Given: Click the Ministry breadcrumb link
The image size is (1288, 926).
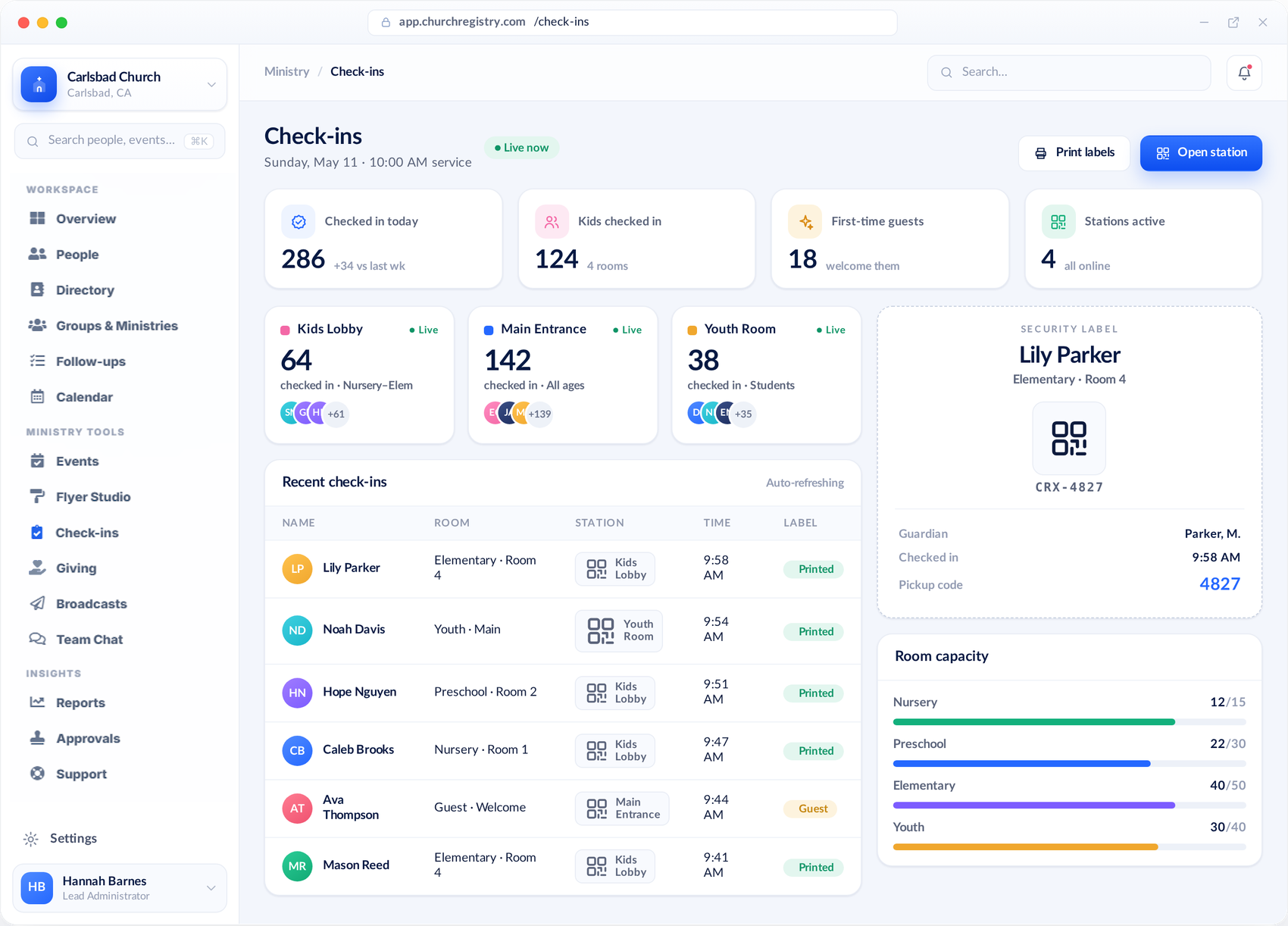Looking at the screenshot, I should [286, 71].
